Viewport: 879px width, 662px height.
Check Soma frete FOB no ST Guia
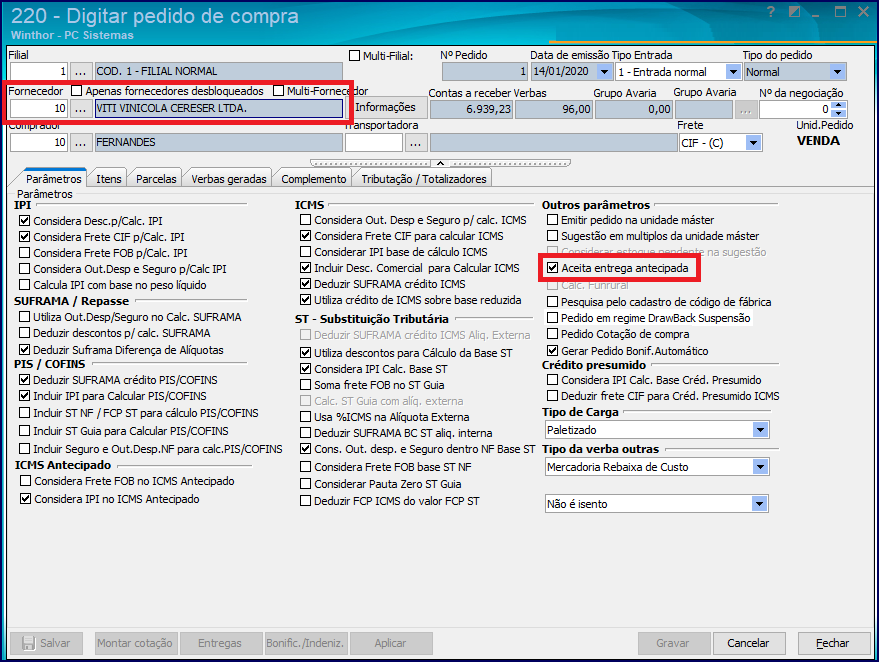point(306,385)
